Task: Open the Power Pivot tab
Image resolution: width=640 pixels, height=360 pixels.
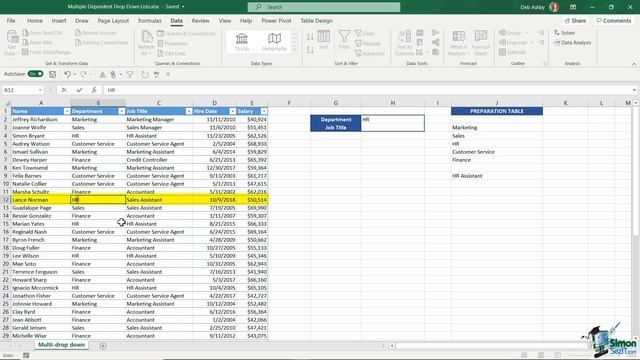Action: [276, 20]
